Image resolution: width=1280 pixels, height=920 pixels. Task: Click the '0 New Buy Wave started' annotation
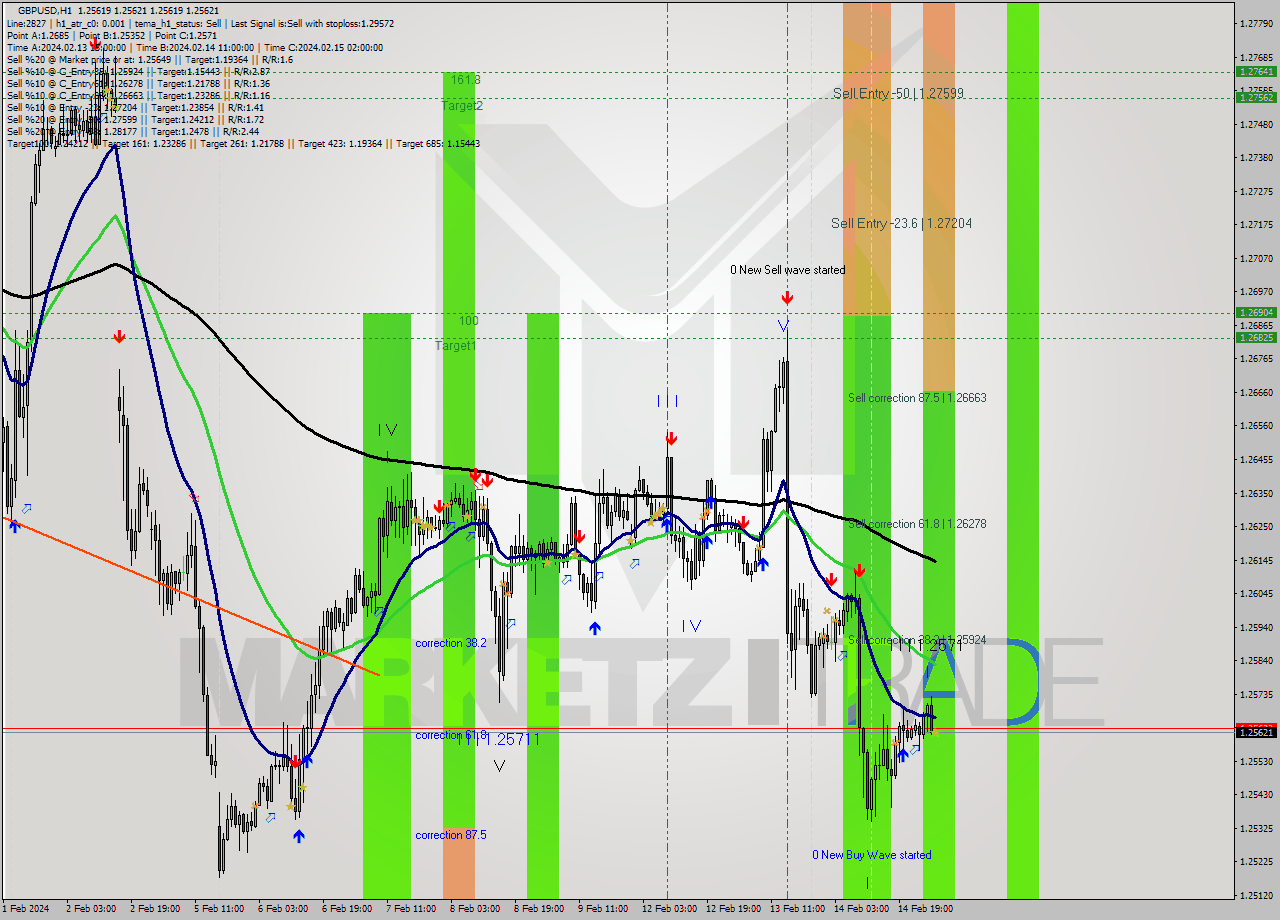click(x=872, y=855)
